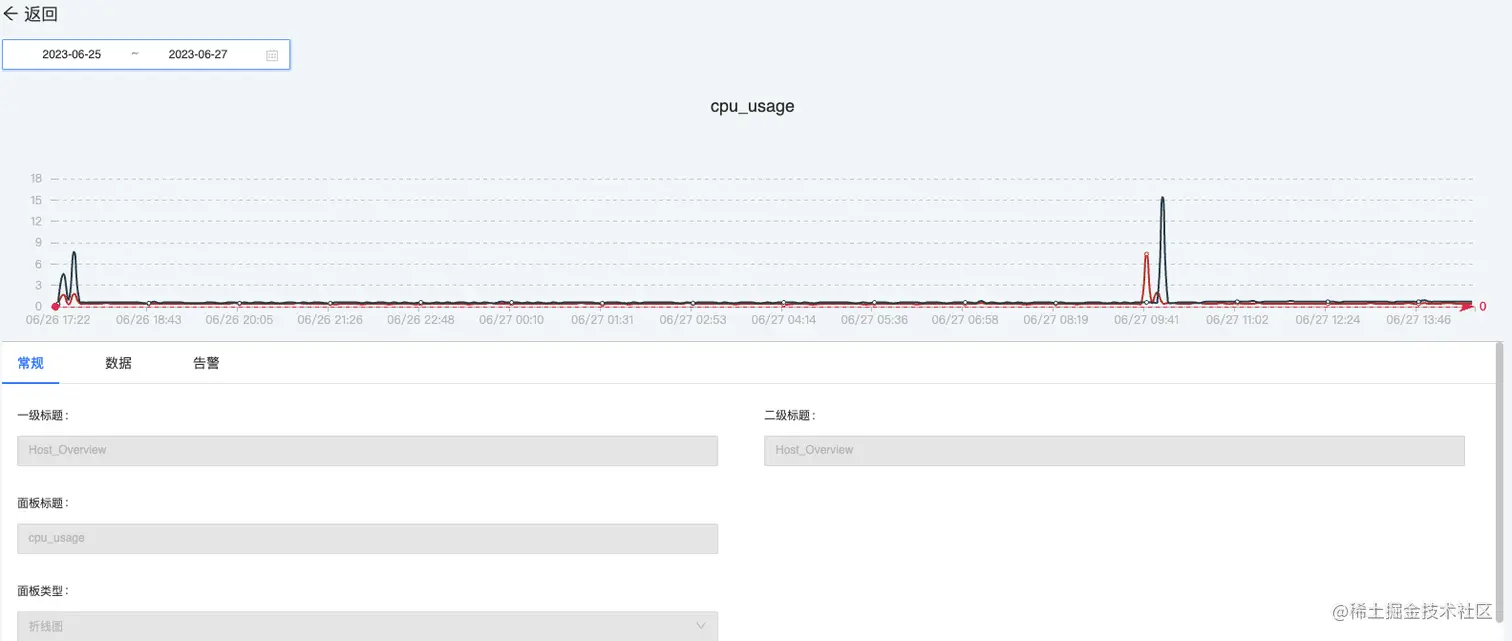Click y-axis label 18
Viewport: 1512px width, 641px height.
click(36, 179)
